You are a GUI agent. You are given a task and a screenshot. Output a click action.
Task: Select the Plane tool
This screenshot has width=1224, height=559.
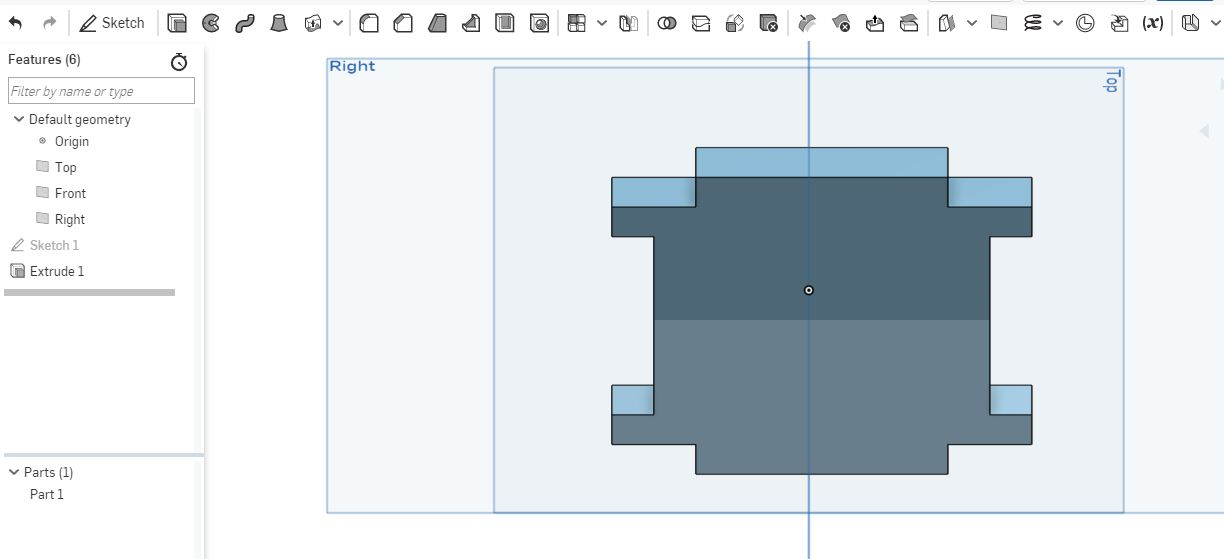999,23
